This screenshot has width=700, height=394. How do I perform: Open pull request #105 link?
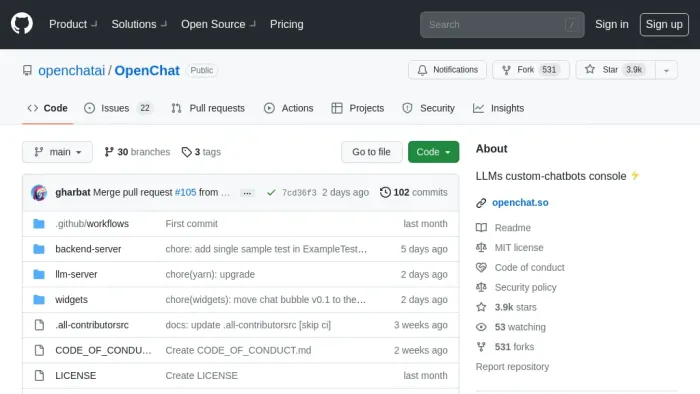point(185,192)
